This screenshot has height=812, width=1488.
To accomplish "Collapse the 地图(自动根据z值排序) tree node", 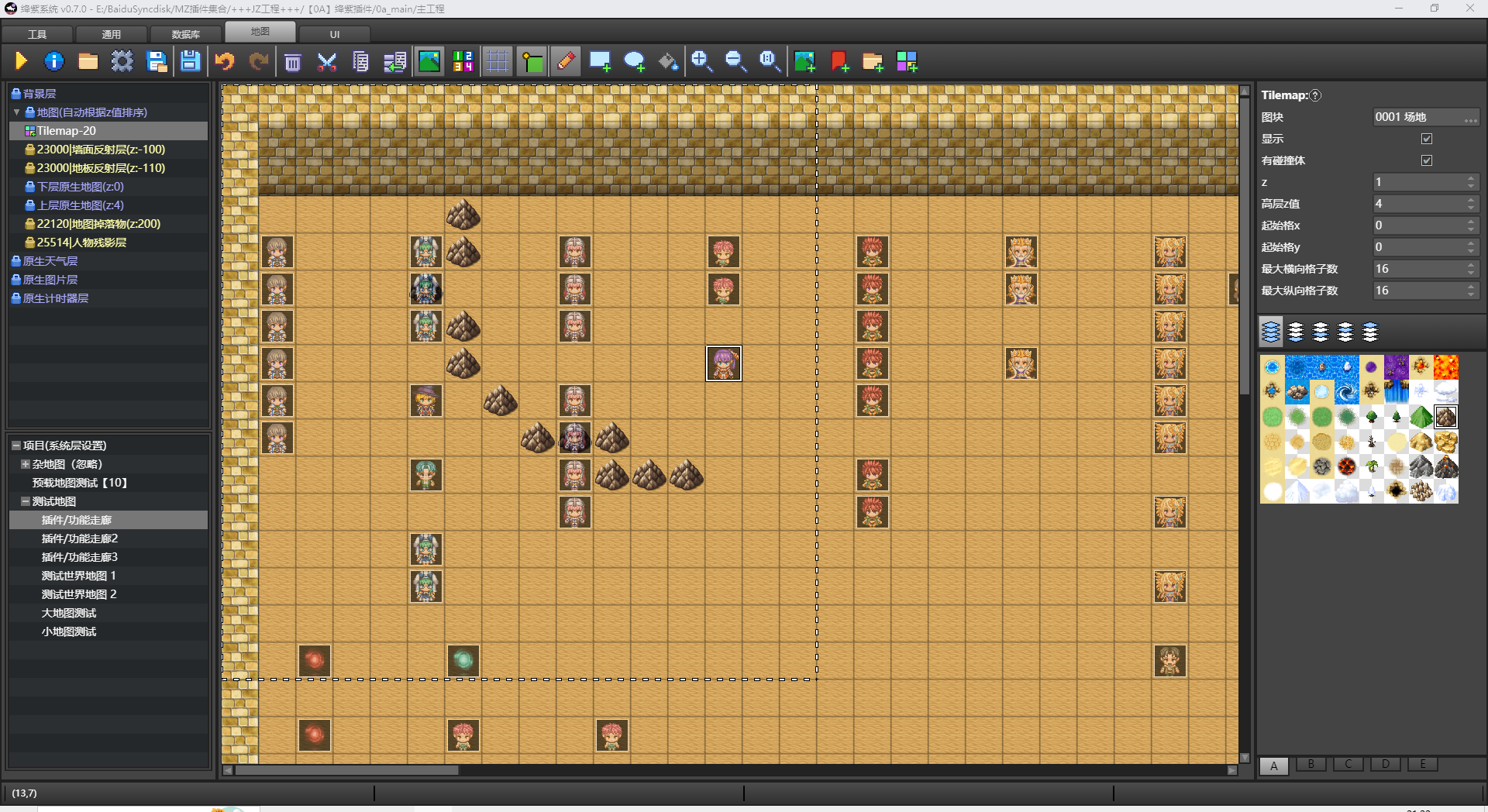I will [x=16, y=112].
